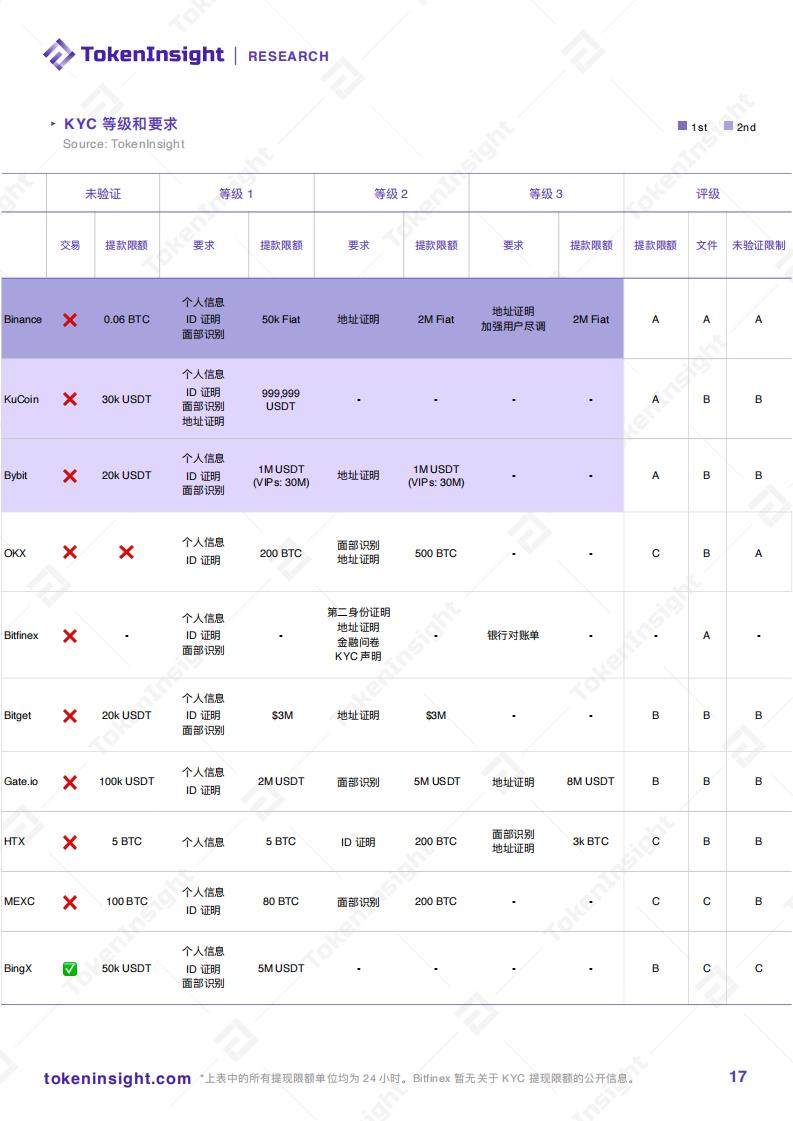Click the 50k Fiat cell

281,320
